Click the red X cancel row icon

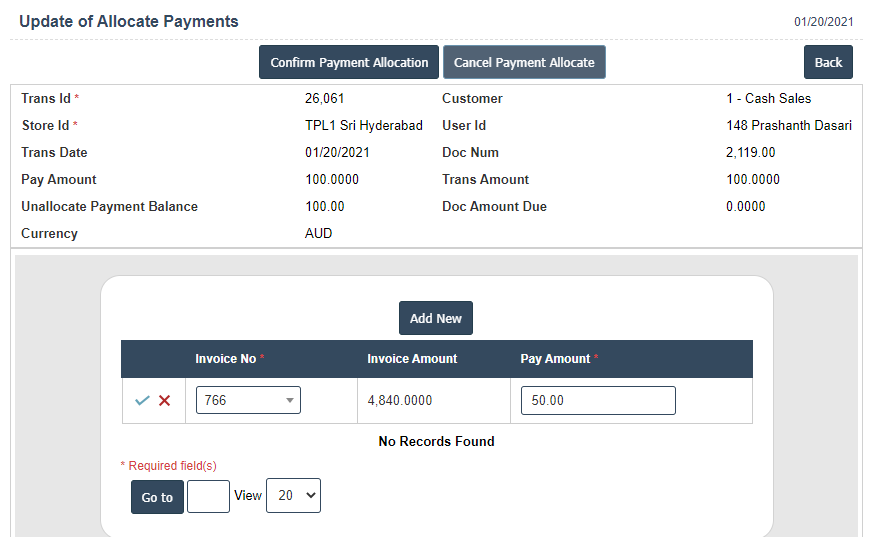point(165,401)
